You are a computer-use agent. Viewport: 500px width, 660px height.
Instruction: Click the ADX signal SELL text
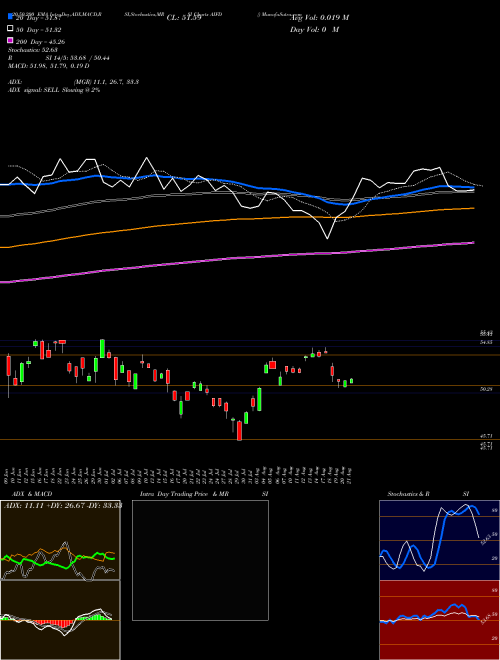pyautogui.click(x=54, y=90)
